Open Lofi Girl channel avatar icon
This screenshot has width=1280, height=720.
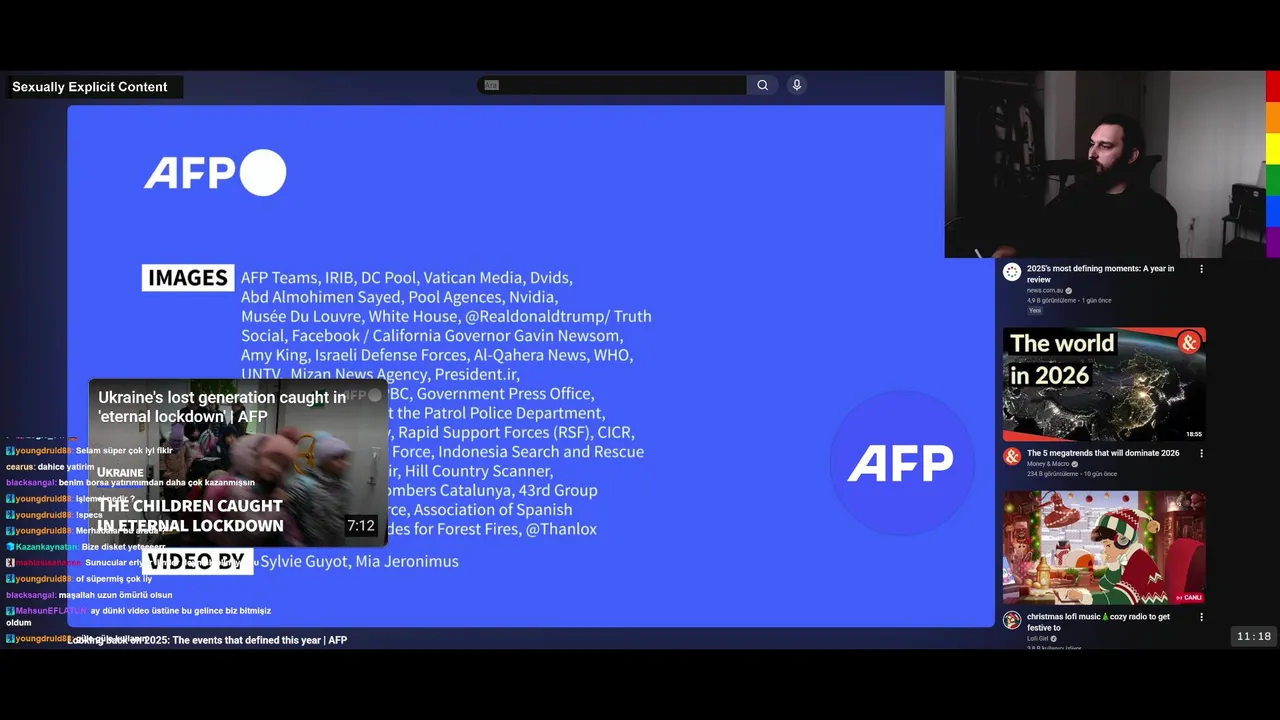pos(1012,620)
